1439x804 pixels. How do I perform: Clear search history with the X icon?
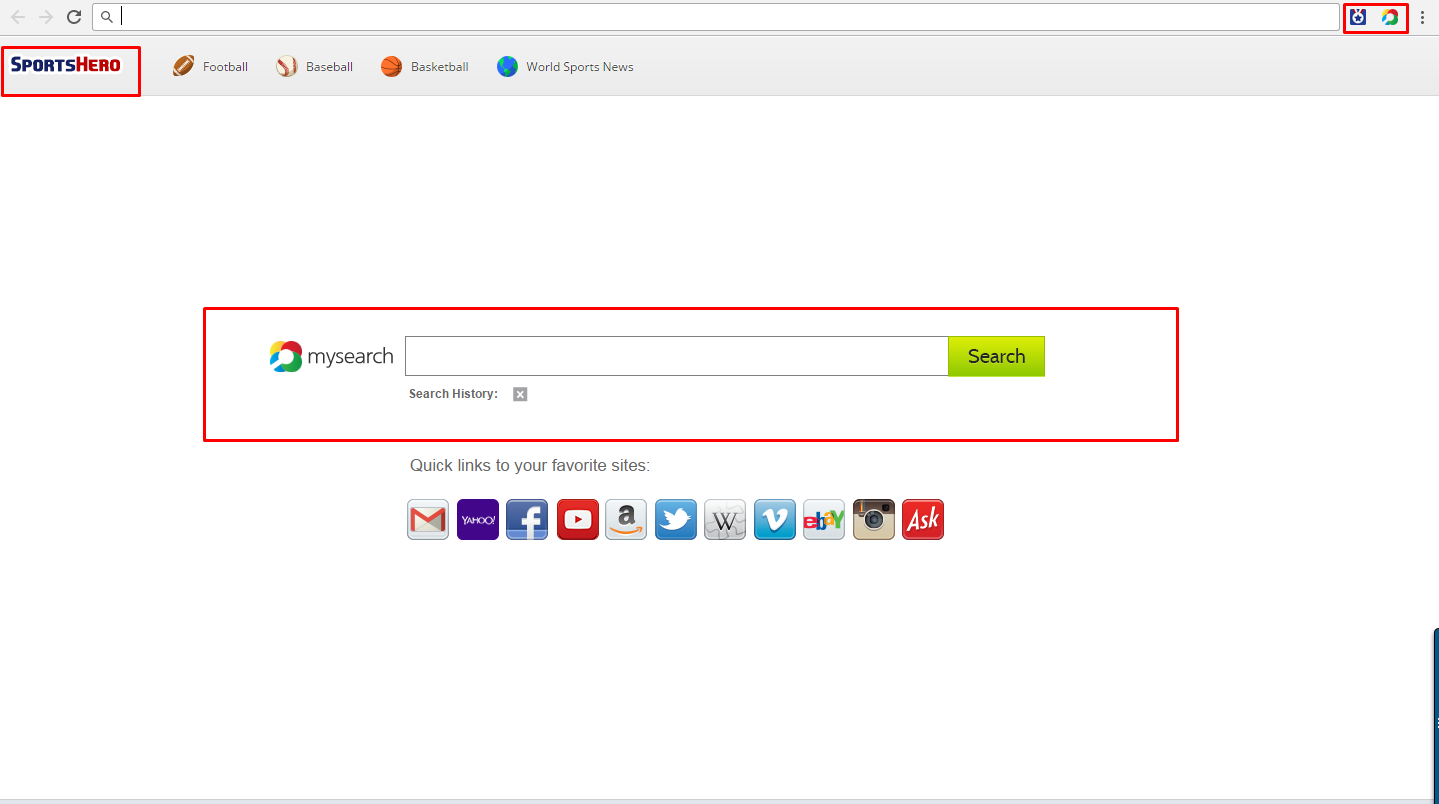520,394
